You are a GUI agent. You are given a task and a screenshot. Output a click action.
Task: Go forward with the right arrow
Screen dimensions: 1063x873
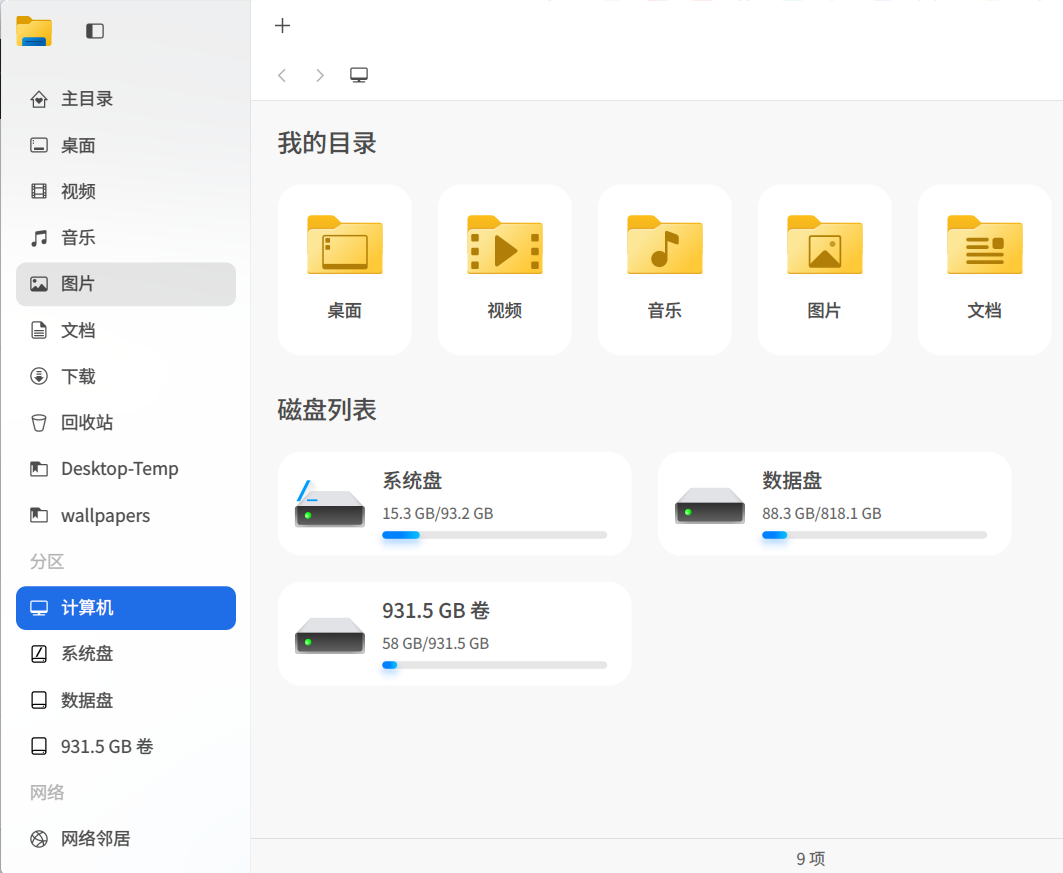pos(320,75)
